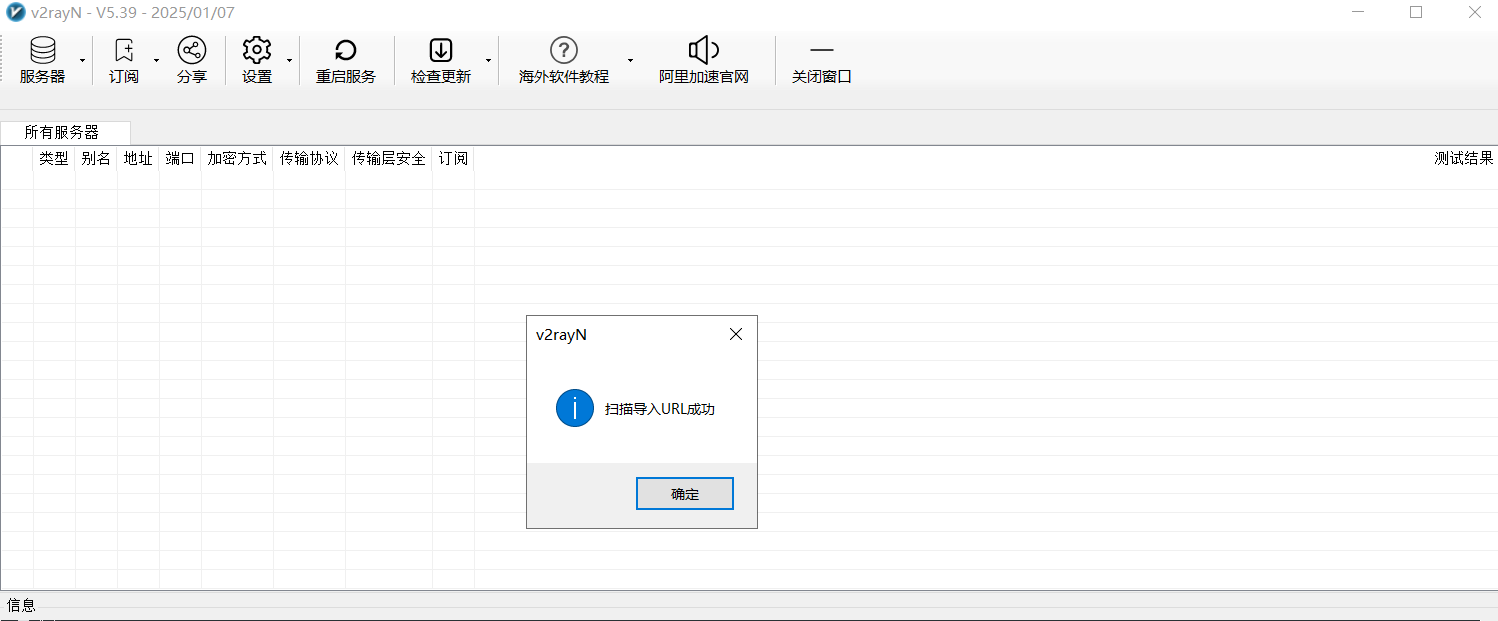
Task: Expand the 订阅 dropdown arrow
Action: tap(157, 60)
